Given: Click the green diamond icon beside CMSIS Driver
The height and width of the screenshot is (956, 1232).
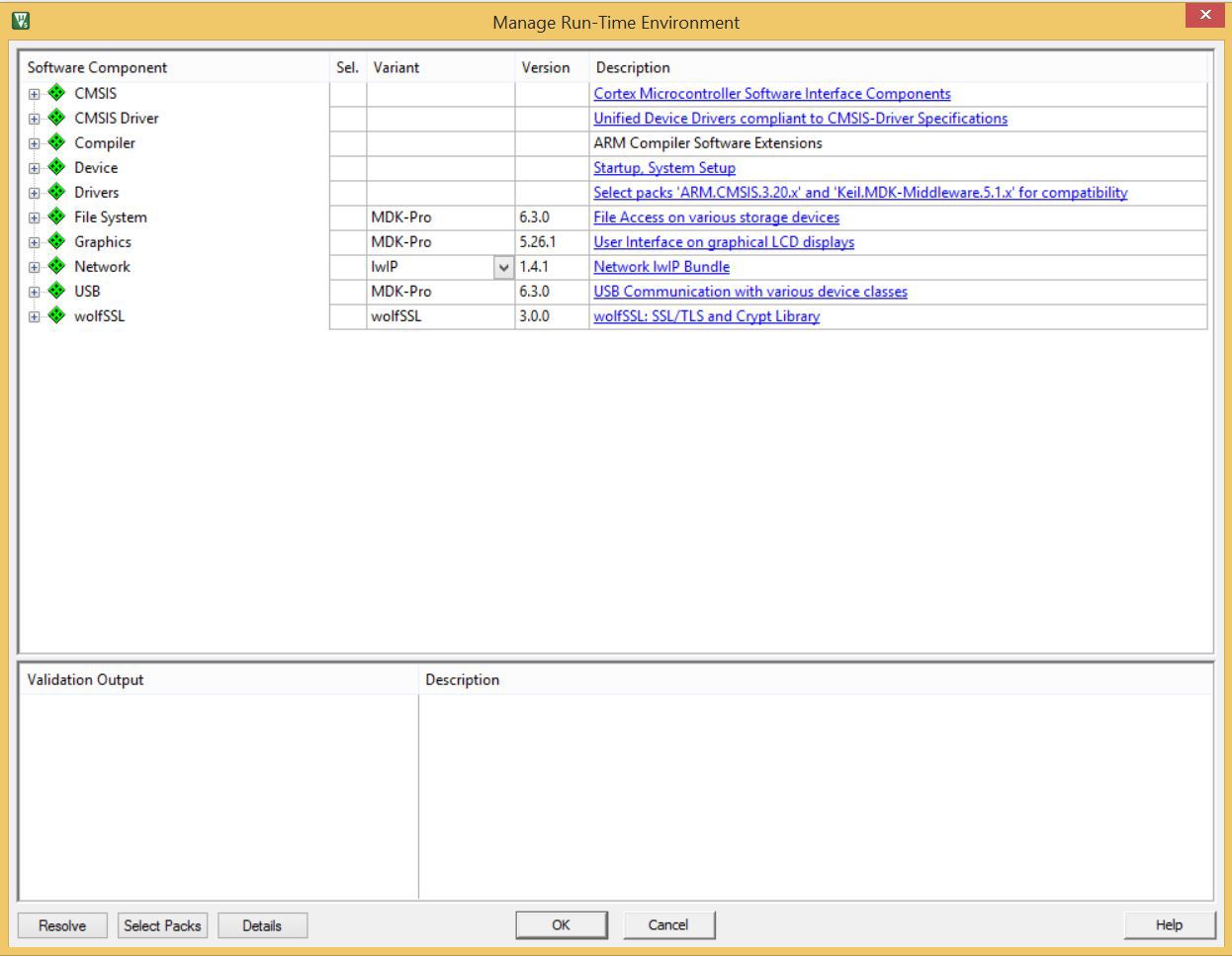Looking at the screenshot, I should [x=56, y=118].
